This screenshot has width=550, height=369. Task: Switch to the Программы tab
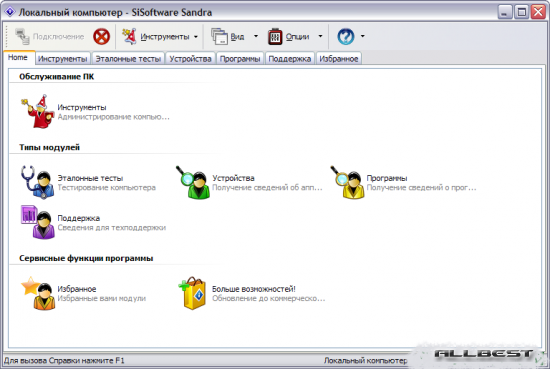(x=240, y=59)
